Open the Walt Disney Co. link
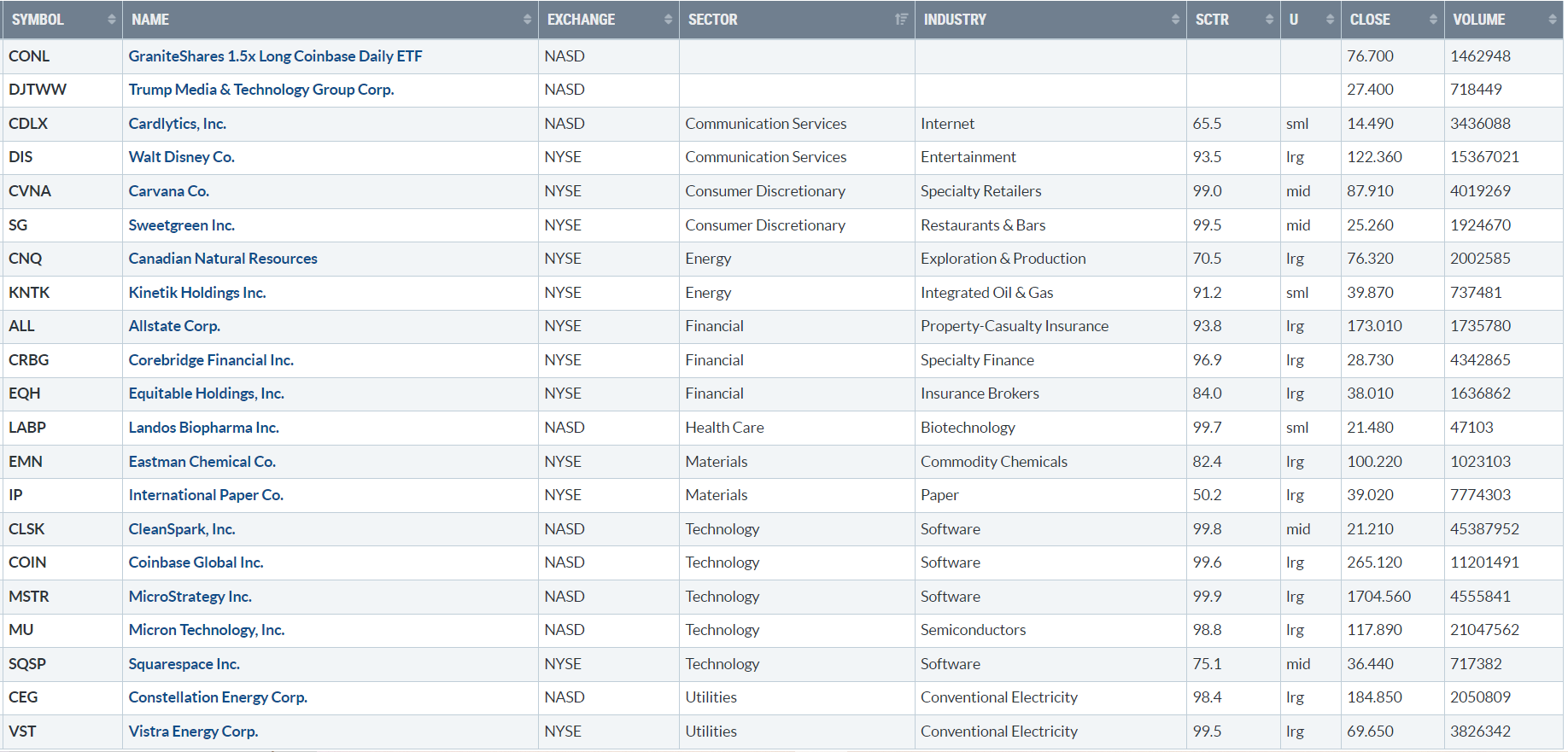This screenshot has height=752, width=1568. (181, 157)
